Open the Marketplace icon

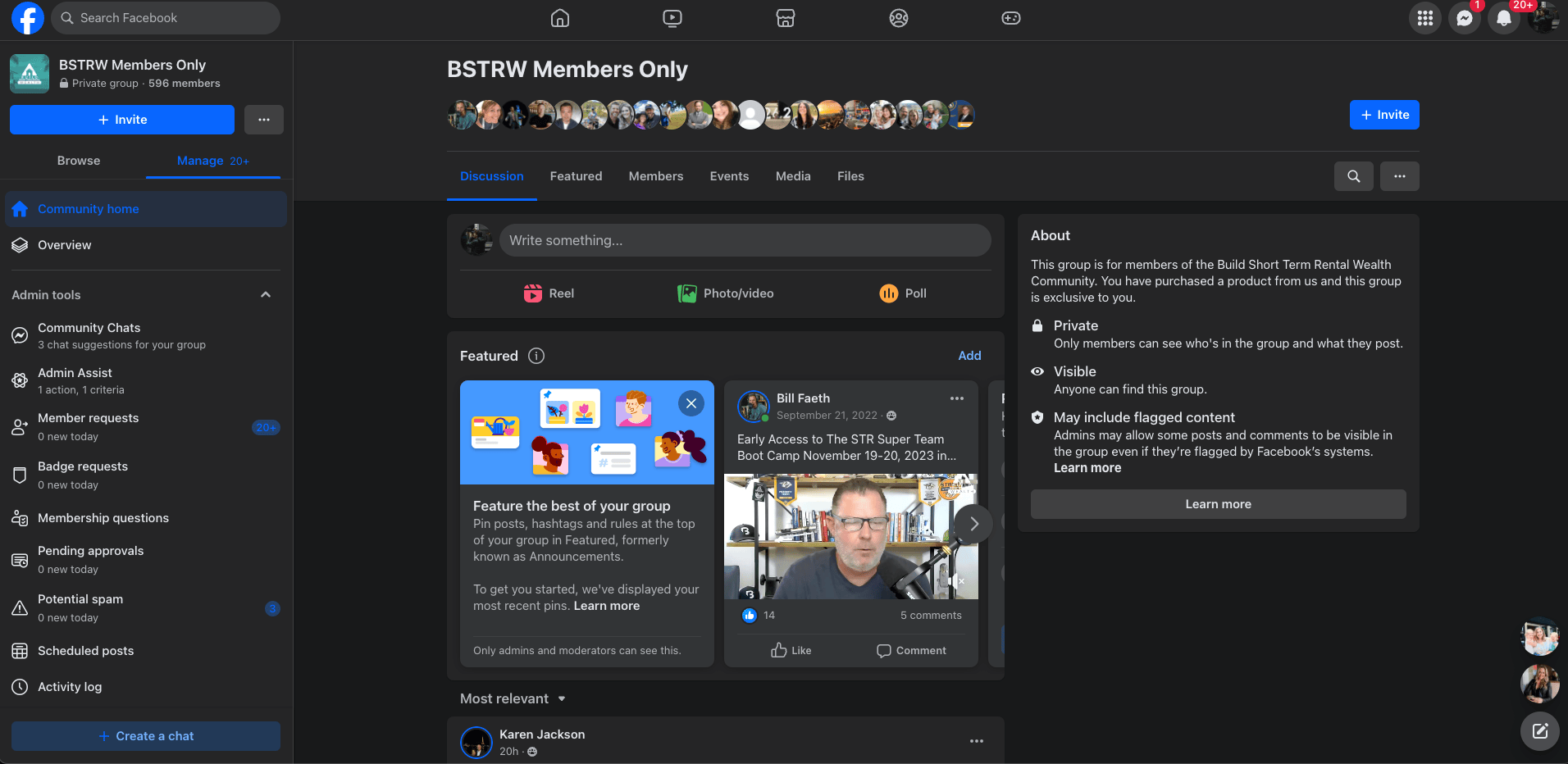(x=786, y=18)
